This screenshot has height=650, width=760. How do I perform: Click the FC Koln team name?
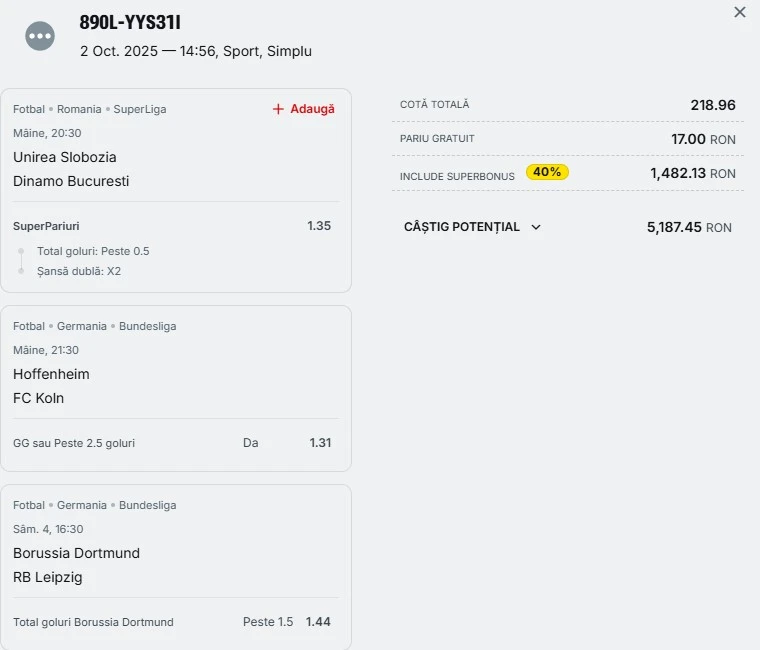click(x=39, y=398)
